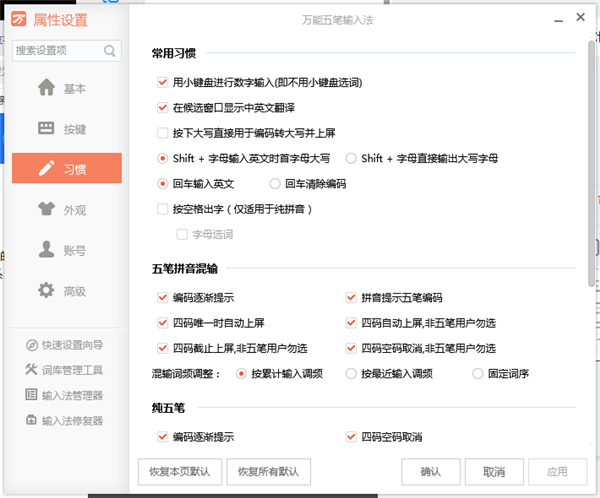The width and height of the screenshot is (600, 498).
Task: Click the keyboard icon for 按键
Action: pyautogui.click(x=46, y=128)
